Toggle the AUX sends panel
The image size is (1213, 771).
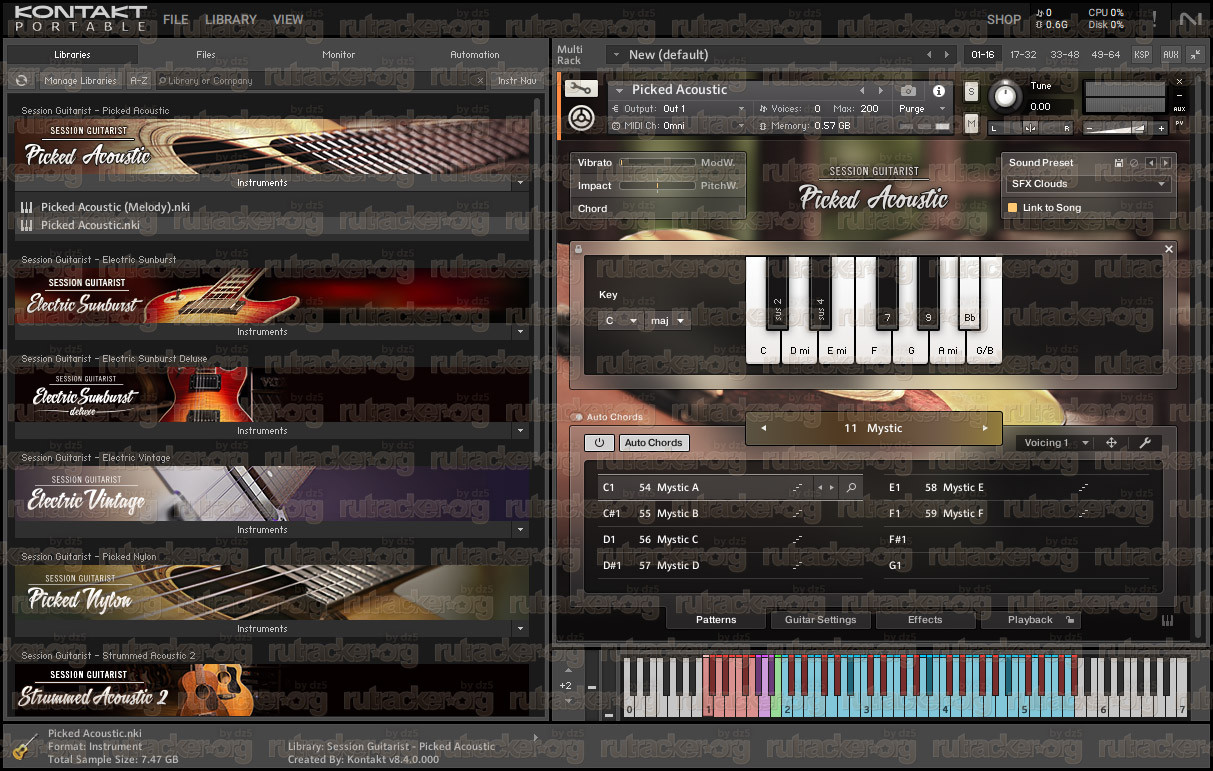point(1170,55)
